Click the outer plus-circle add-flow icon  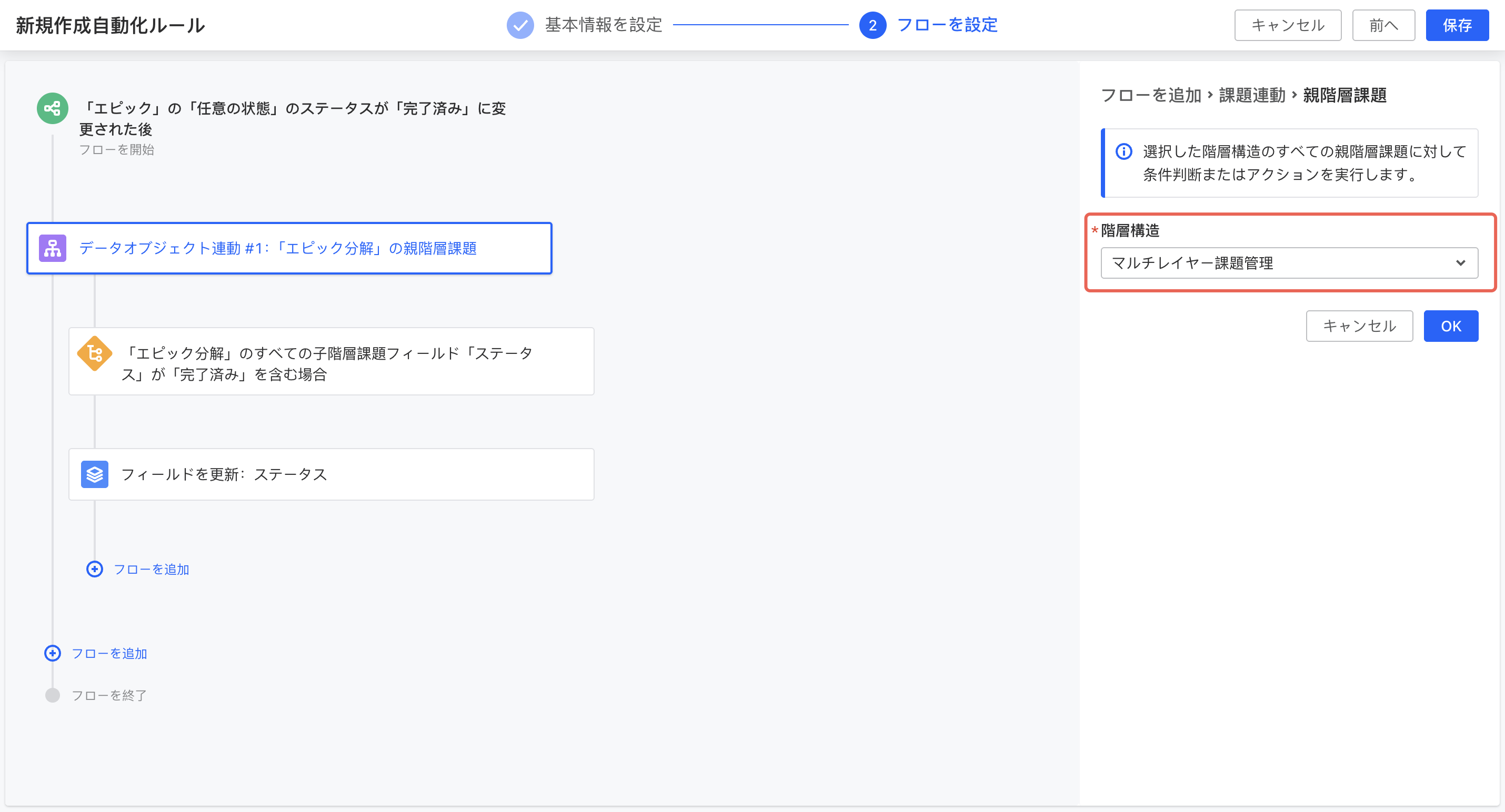(53, 653)
